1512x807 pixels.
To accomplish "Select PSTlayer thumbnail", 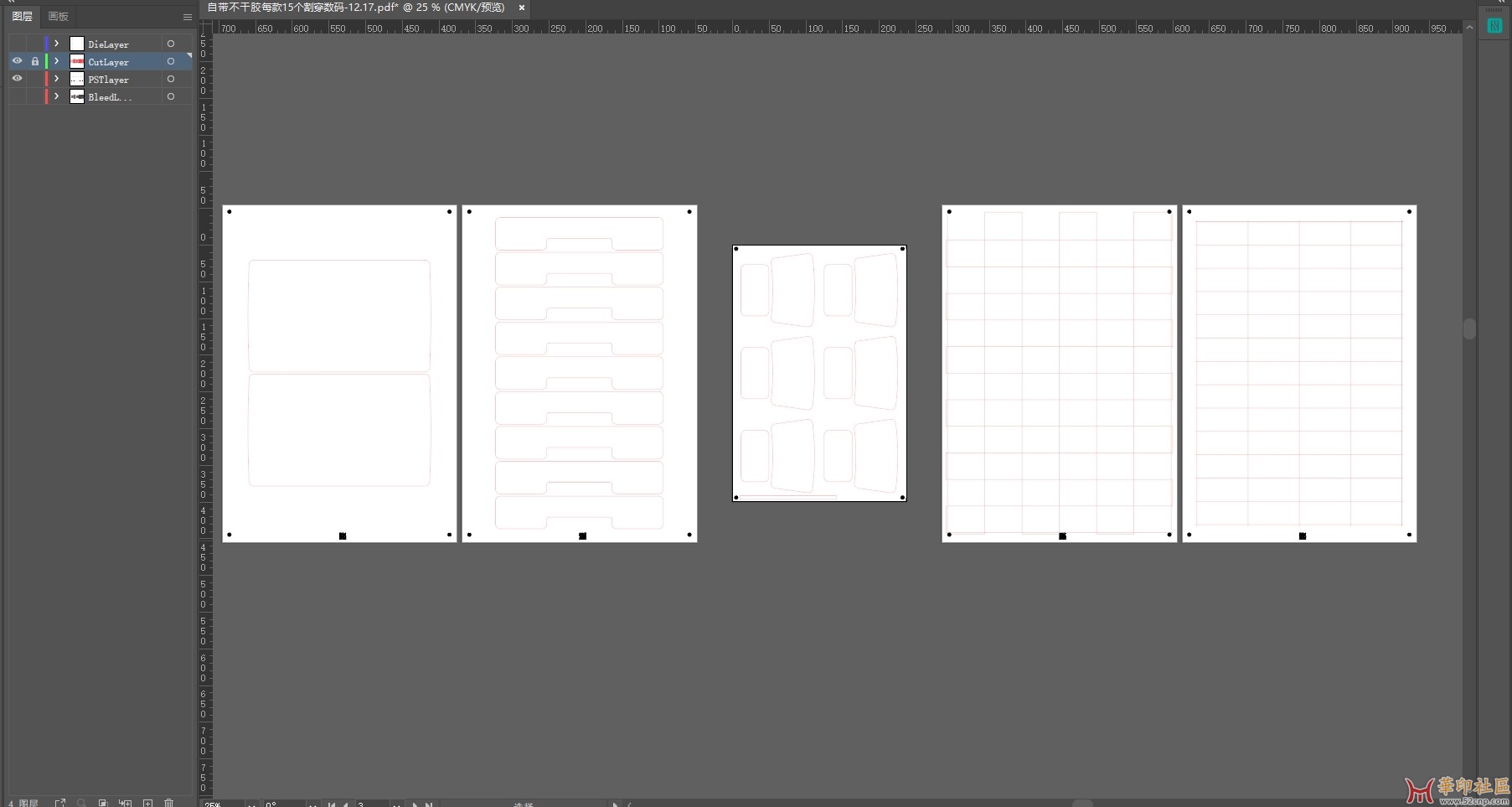I will tap(77, 79).
